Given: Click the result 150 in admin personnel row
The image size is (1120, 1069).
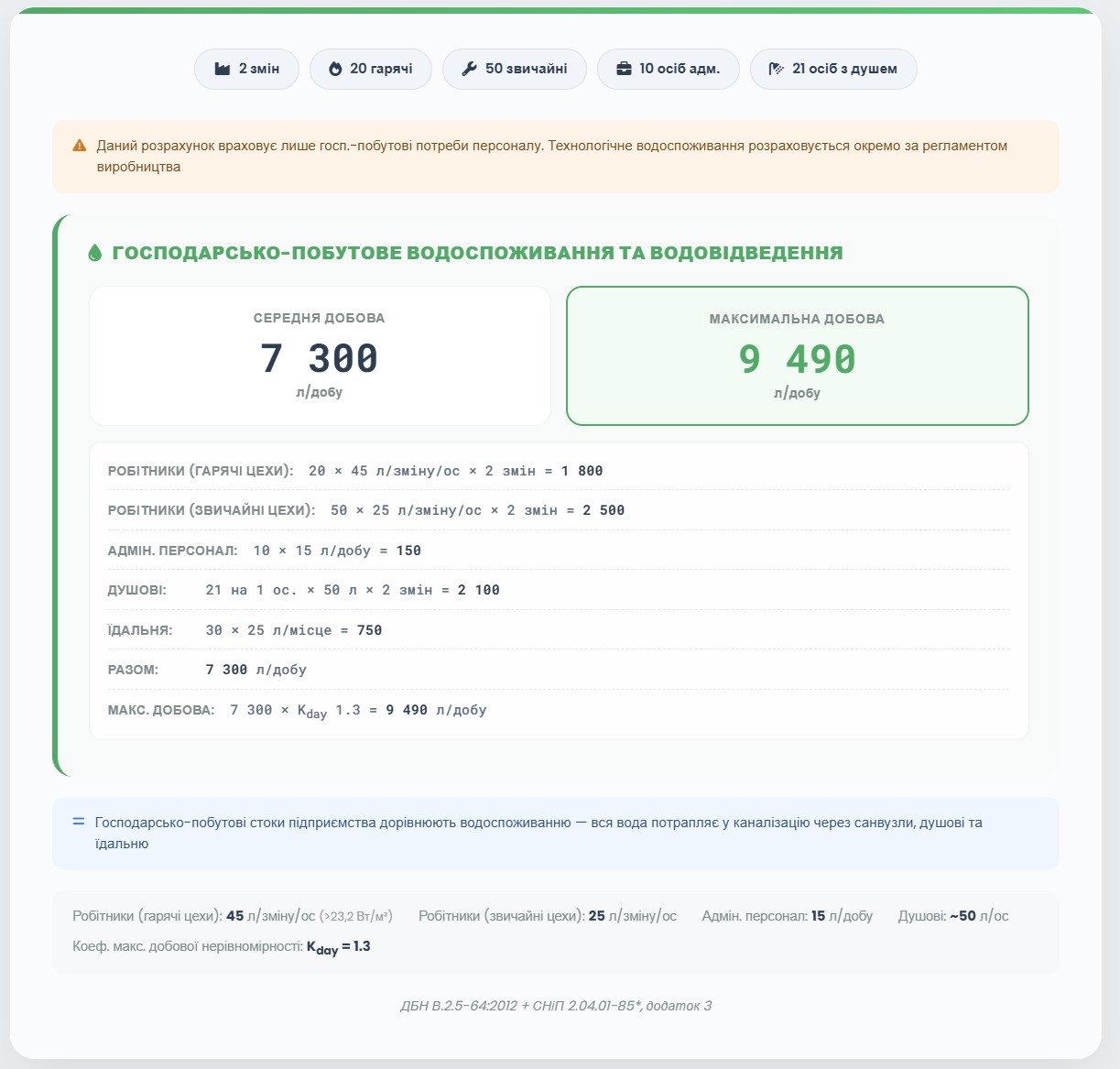Looking at the screenshot, I should [x=408, y=551].
